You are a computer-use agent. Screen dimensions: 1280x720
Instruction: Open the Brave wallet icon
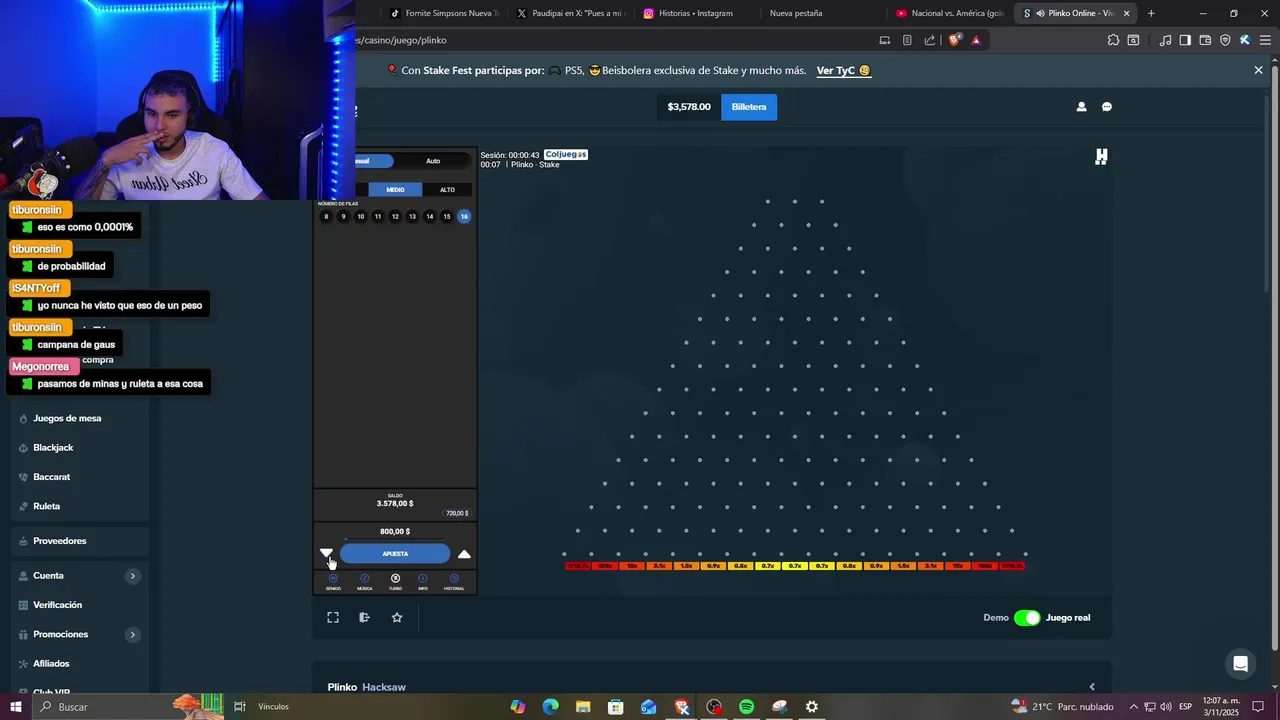1205,40
